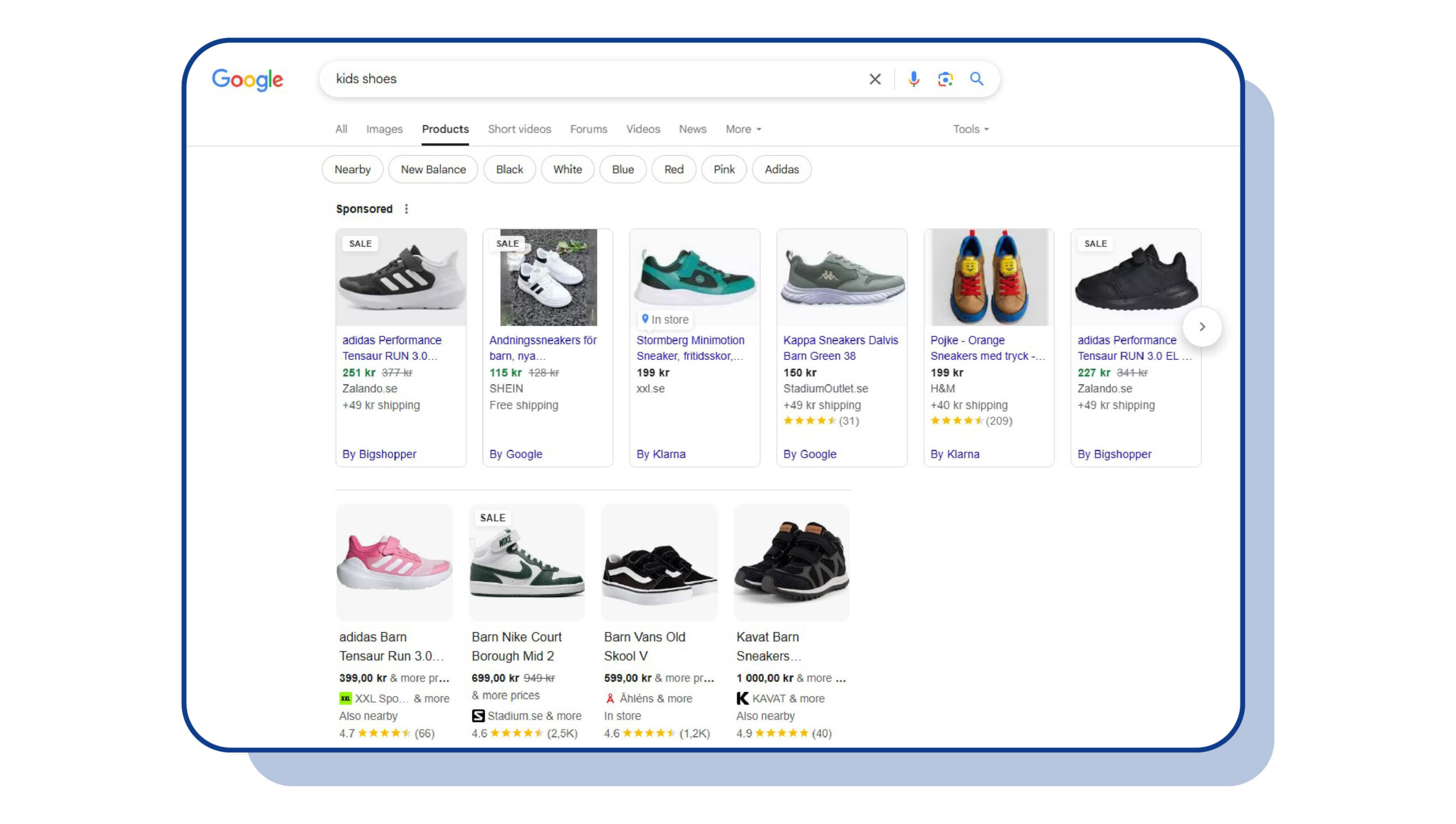Filter by White color chip

click(x=568, y=169)
